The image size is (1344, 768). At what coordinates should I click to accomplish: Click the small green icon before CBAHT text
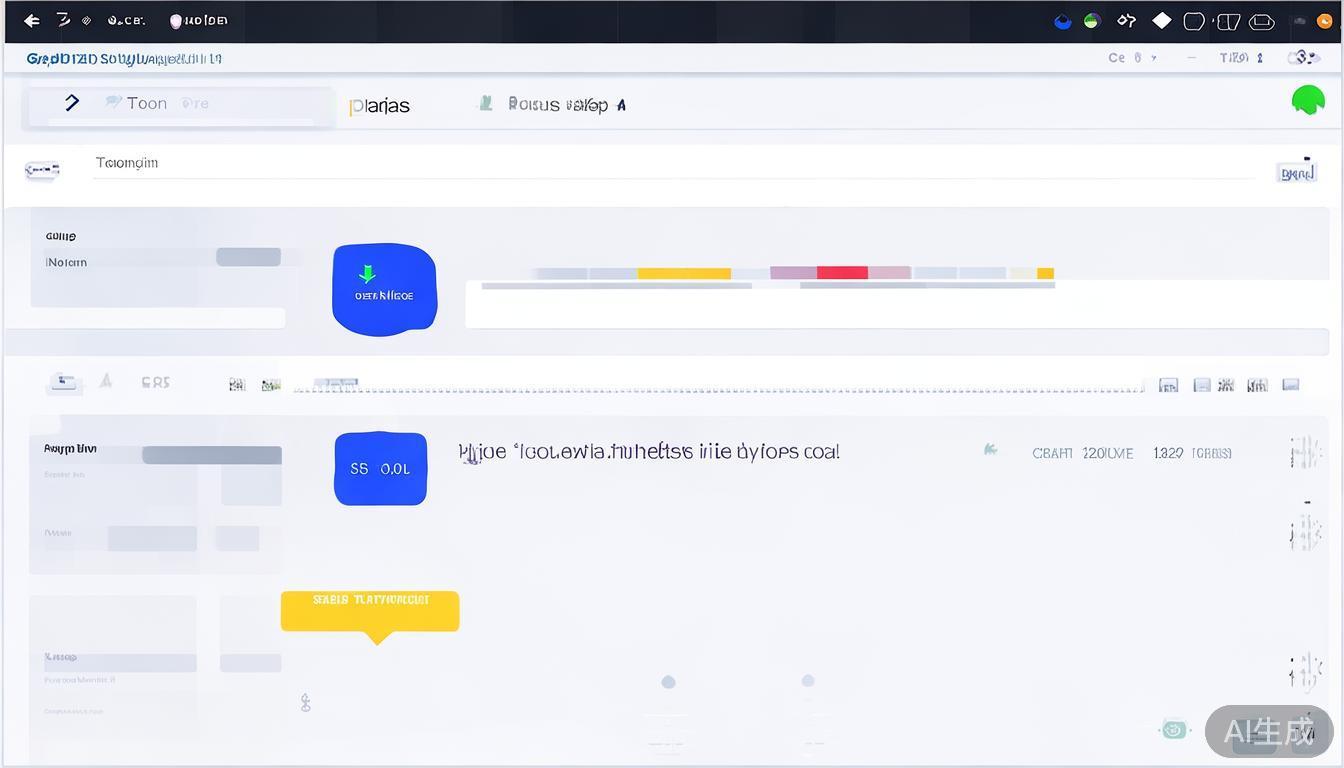pyautogui.click(x=990, y=450)
